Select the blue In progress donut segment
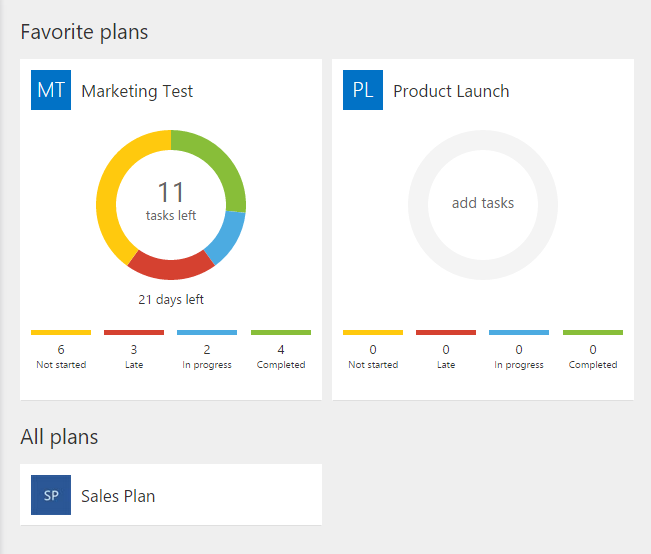The image size is (651, 554). click(228, 237)
